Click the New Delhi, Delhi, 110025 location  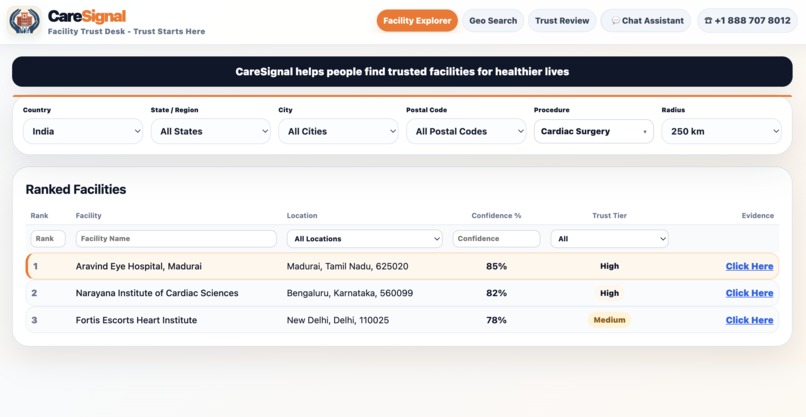[338, 320]
